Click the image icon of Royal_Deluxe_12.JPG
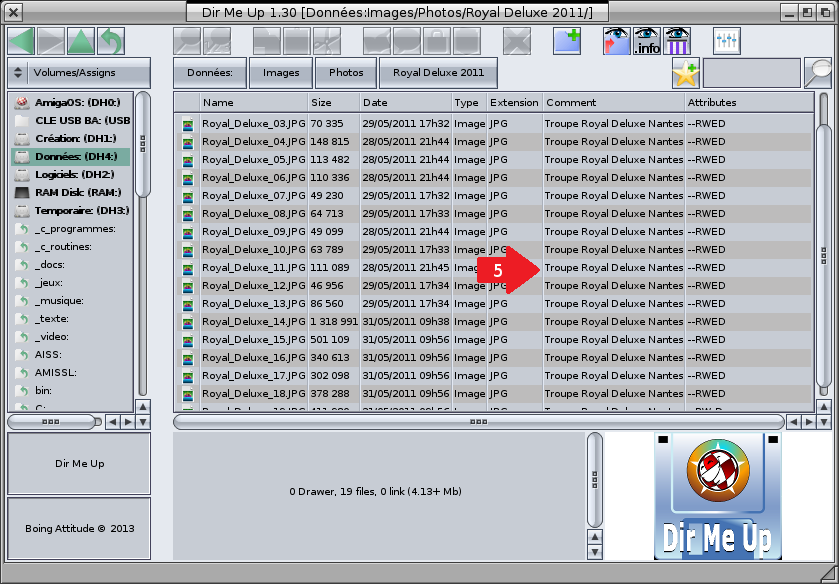The image size is (839, 584). click(188, 286)
